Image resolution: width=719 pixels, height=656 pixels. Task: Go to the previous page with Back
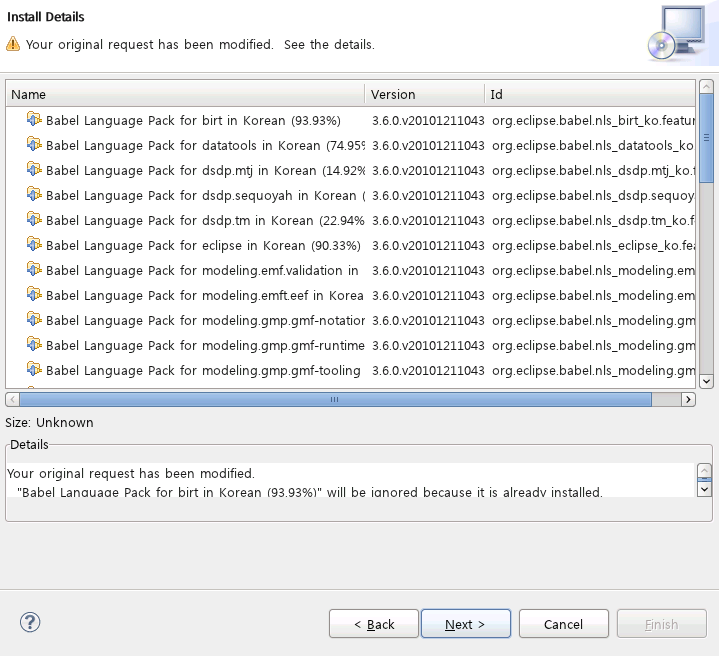[x=374, y=624]
